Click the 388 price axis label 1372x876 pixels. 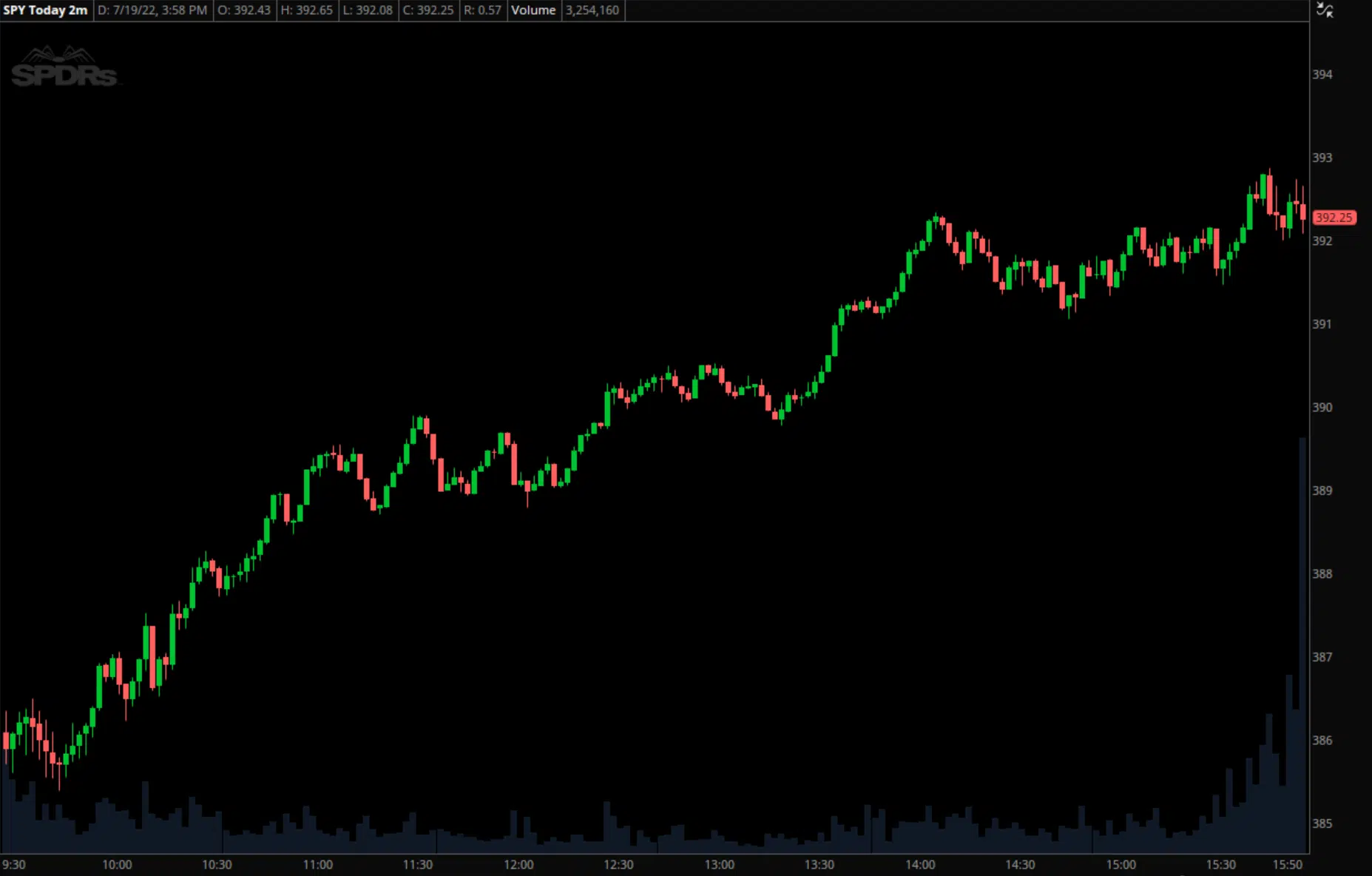tap(1322, 574)
